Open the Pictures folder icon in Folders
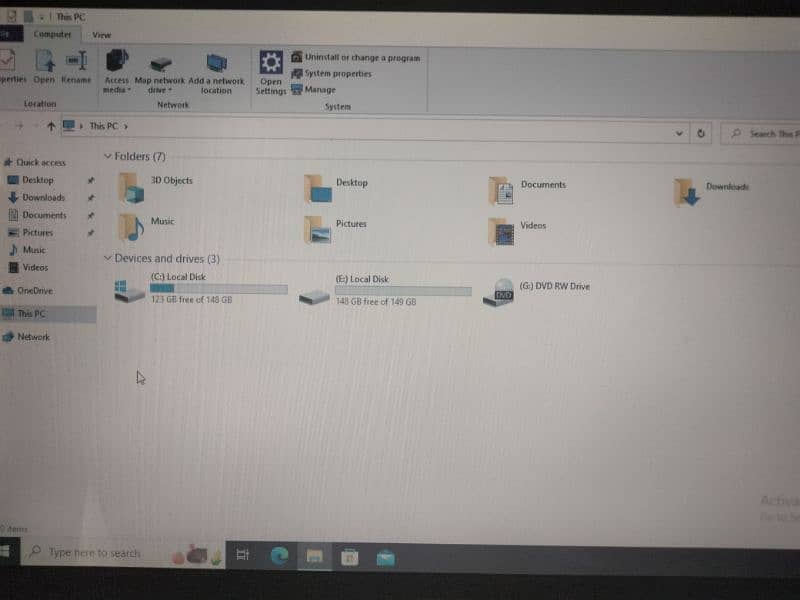This screenshot has width=800, height=600. pos(317,230)
